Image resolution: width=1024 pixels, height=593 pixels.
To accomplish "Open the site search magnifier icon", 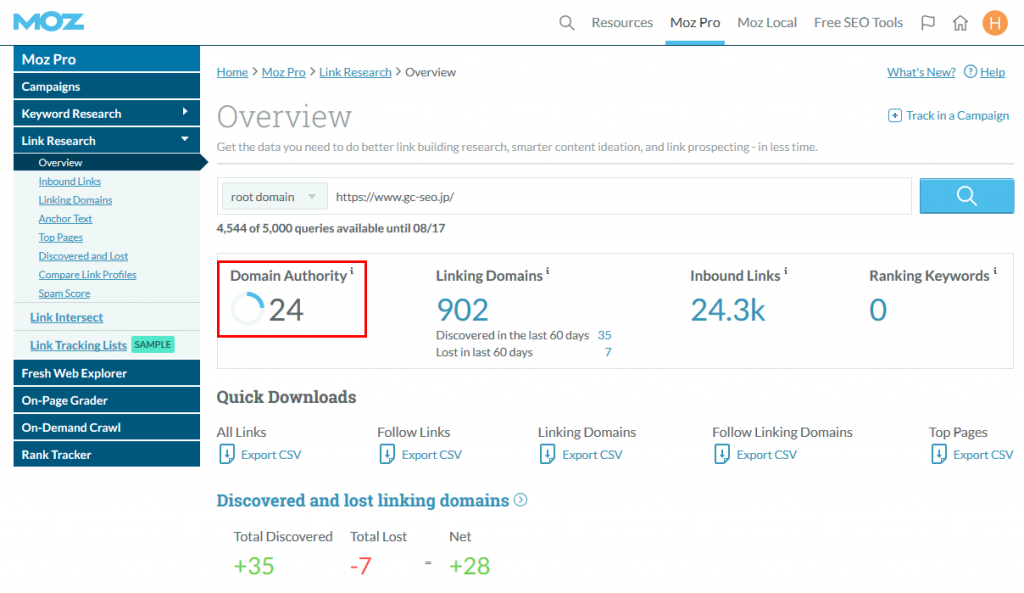I will [566, 23].
